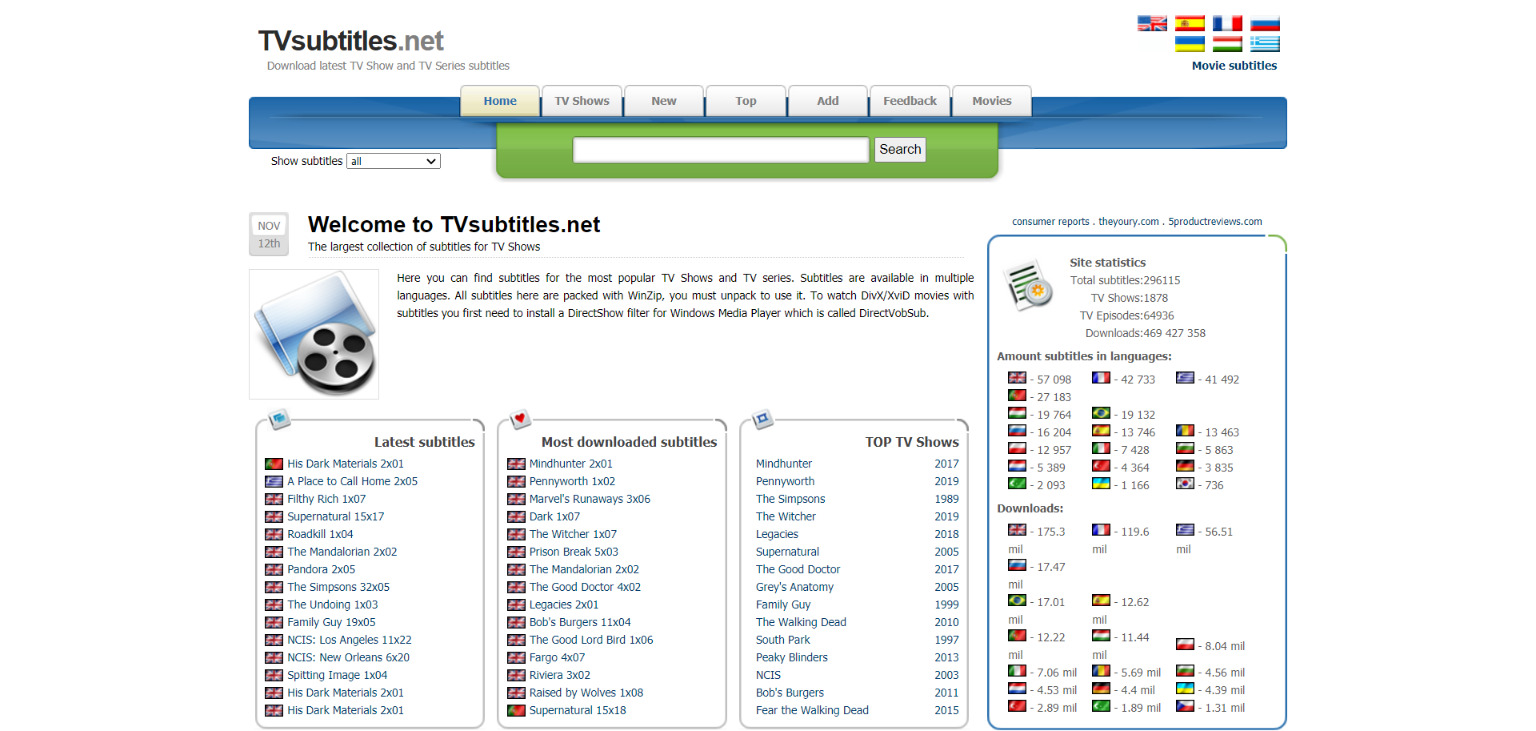Click the Latest subtitles panel header icon
Image resolution: width=1536 pixels, height=731 pixels.
[x=279, y=419]
